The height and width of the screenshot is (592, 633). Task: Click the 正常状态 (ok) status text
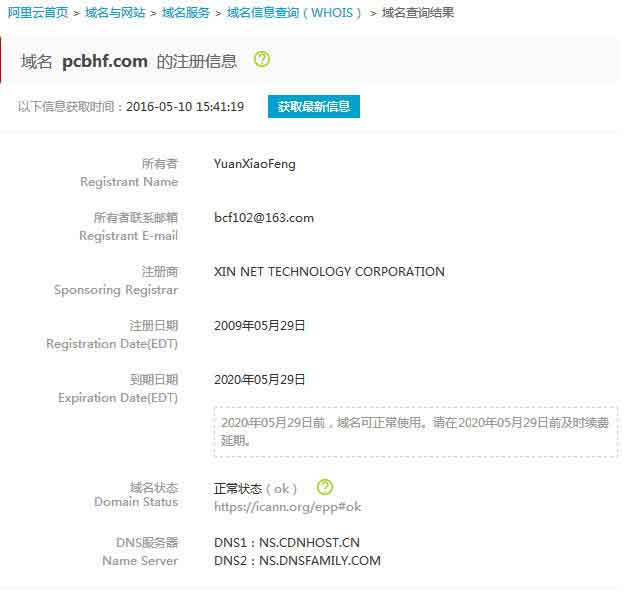tap(256, 489)
